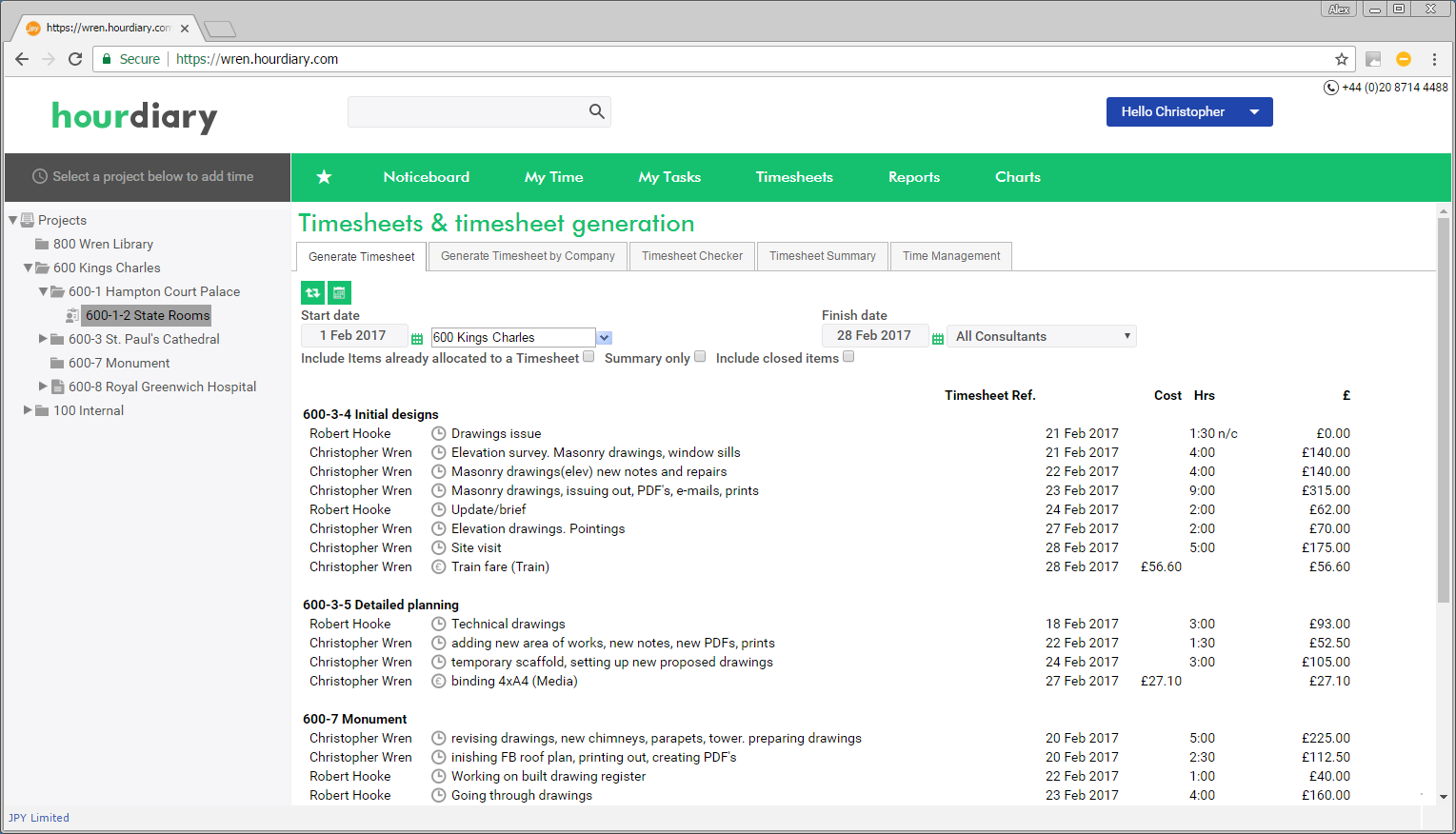
Task: Click the refresh/regenerate green toolbar icon
Action: (312, 292)
